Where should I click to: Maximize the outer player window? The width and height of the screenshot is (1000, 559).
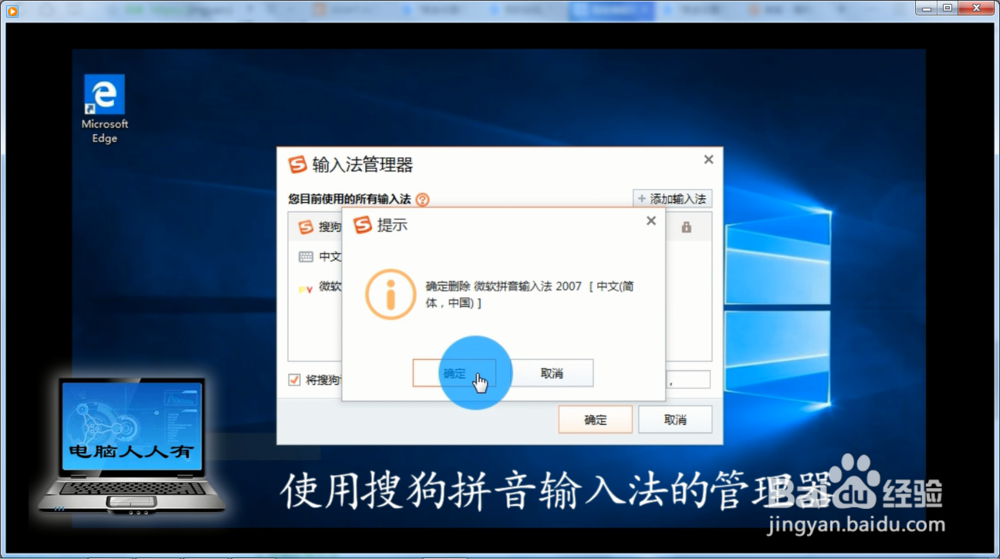(948, 8)
